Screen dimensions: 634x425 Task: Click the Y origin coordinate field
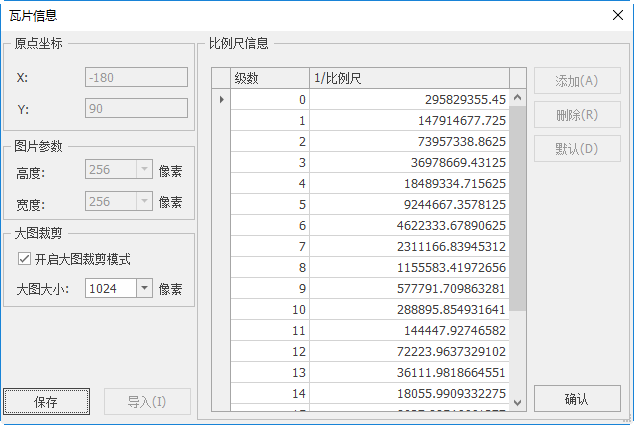pos(136,109)
